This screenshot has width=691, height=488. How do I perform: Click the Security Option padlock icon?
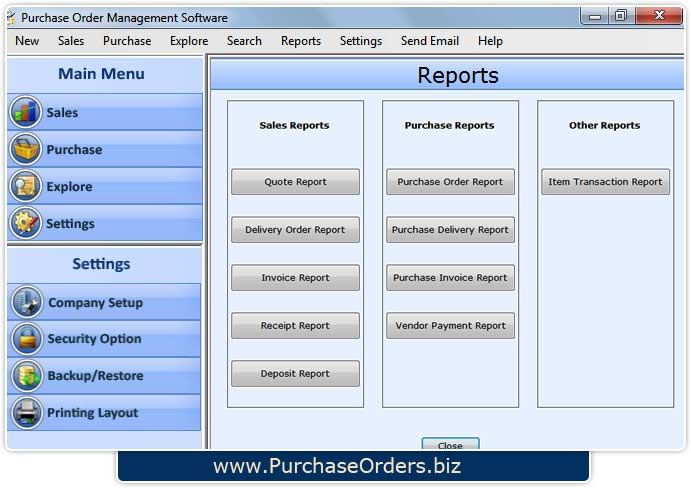[x=27, y=339]
